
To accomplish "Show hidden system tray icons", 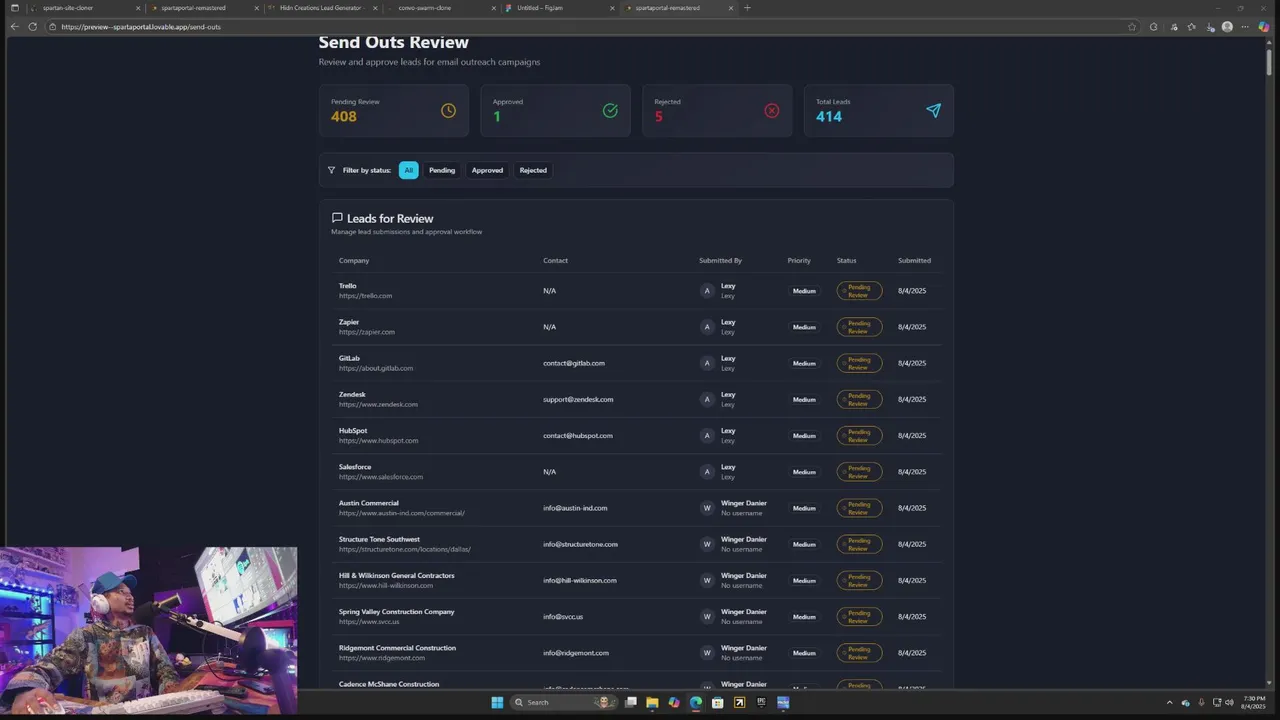I will 1169,702.
